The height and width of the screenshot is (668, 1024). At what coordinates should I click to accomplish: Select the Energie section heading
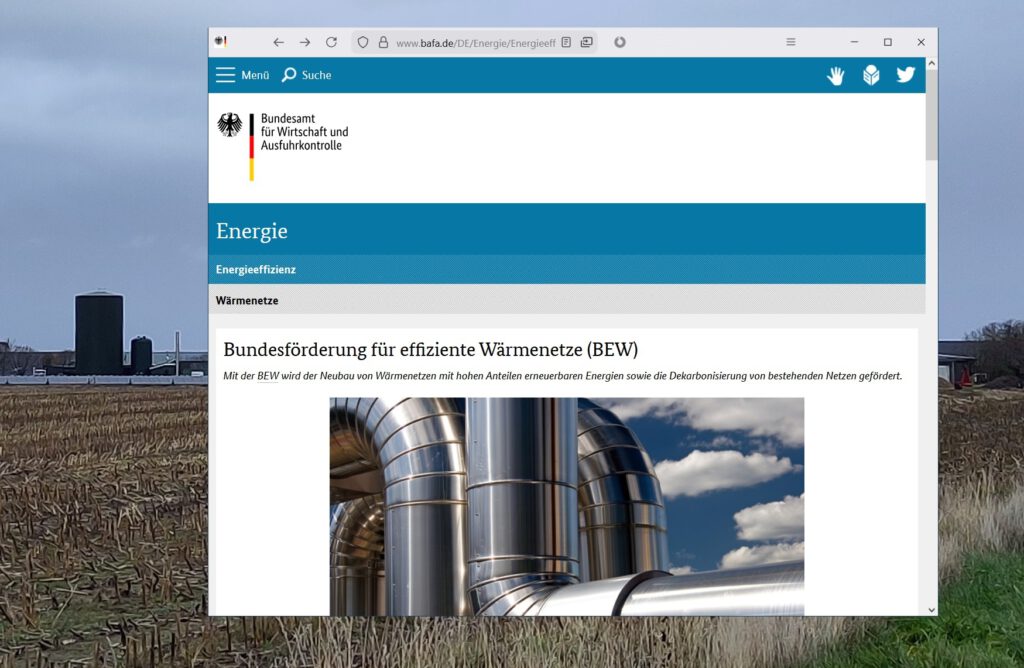[251, 231]
